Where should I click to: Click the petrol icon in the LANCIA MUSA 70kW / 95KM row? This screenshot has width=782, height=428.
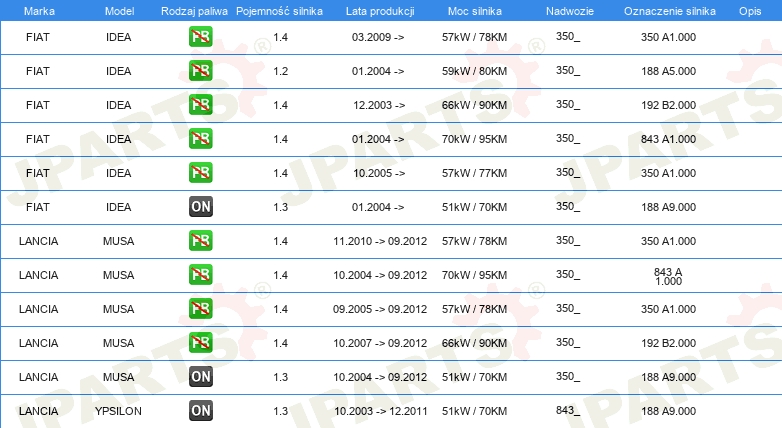[x=200, y=274]
